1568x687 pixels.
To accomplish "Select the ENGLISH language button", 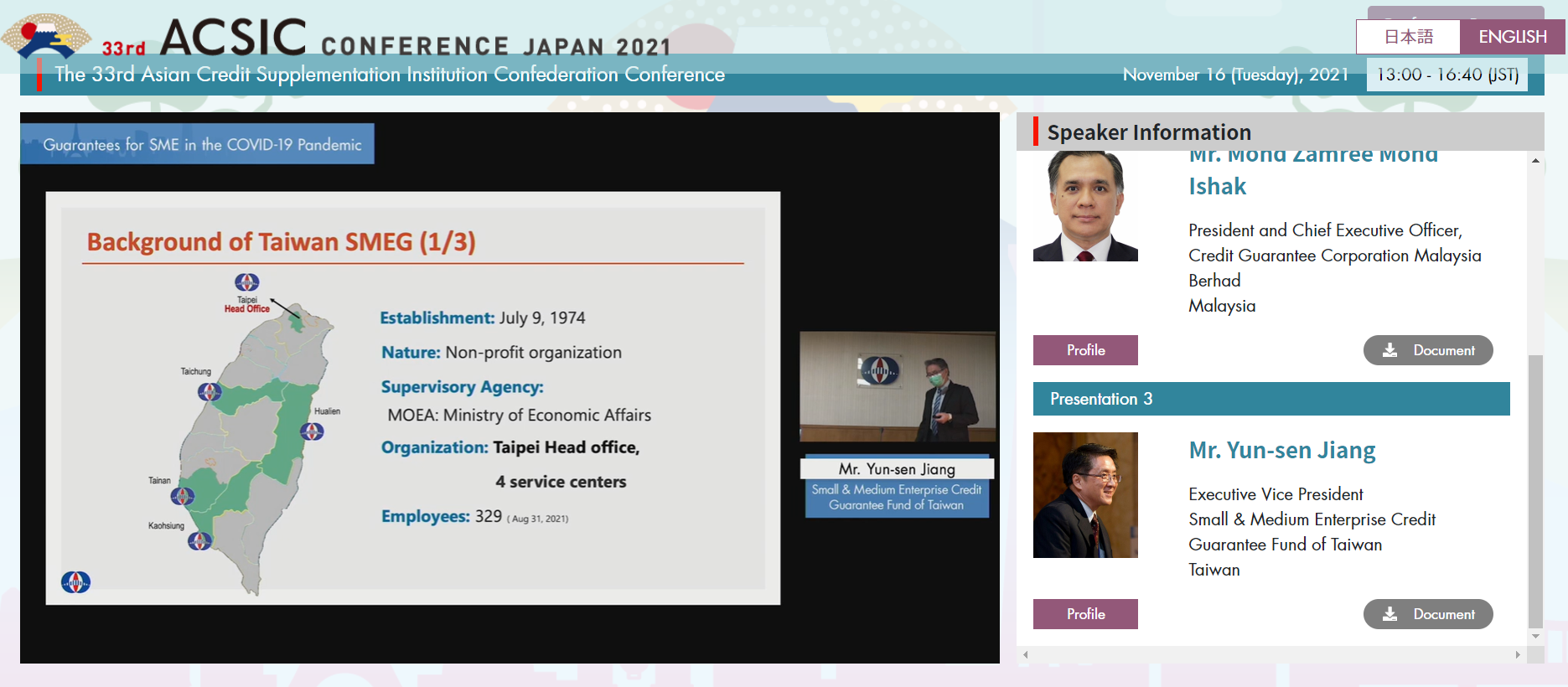I will (x=1513, y=37).
